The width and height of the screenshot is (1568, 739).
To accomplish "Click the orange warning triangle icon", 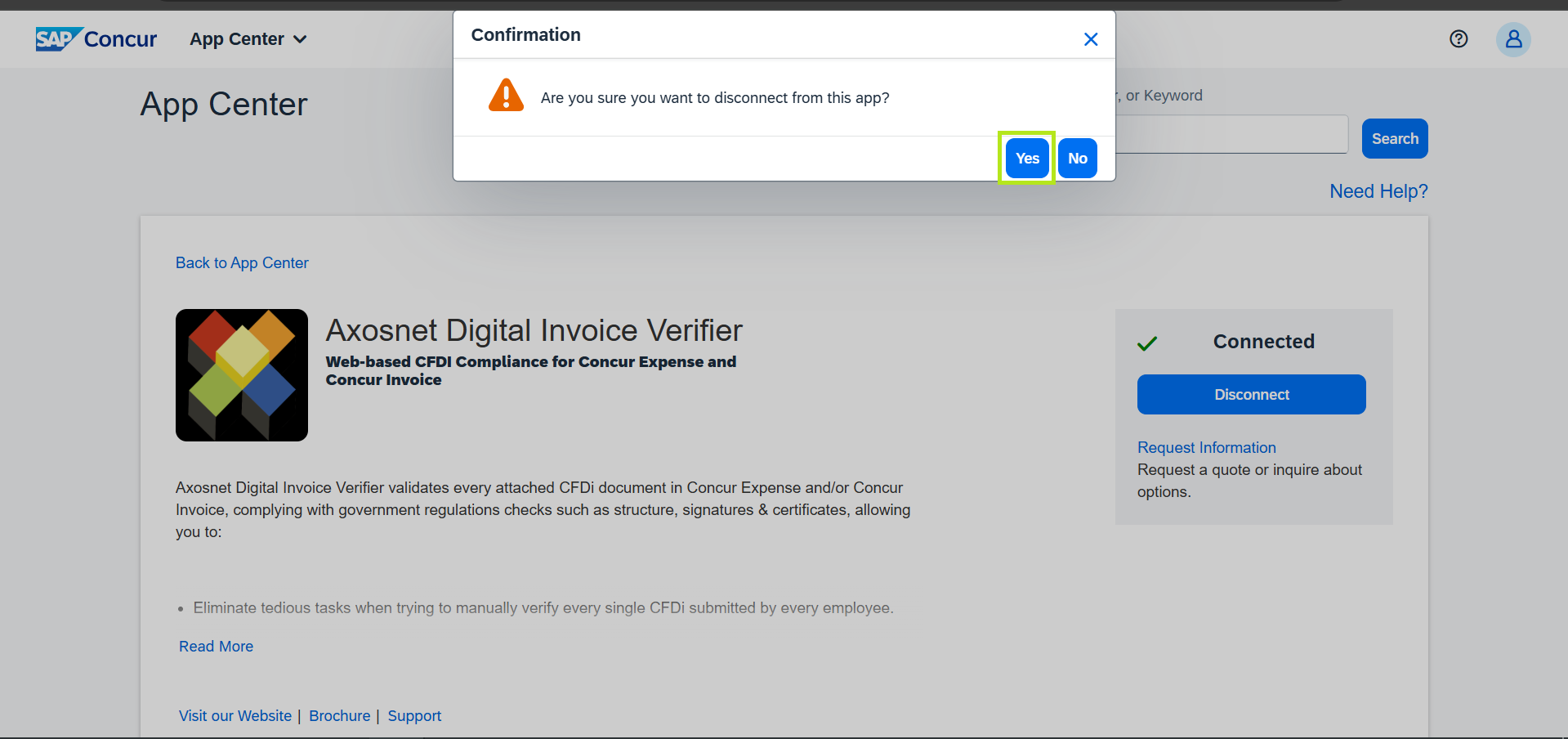I will [506, 96].
